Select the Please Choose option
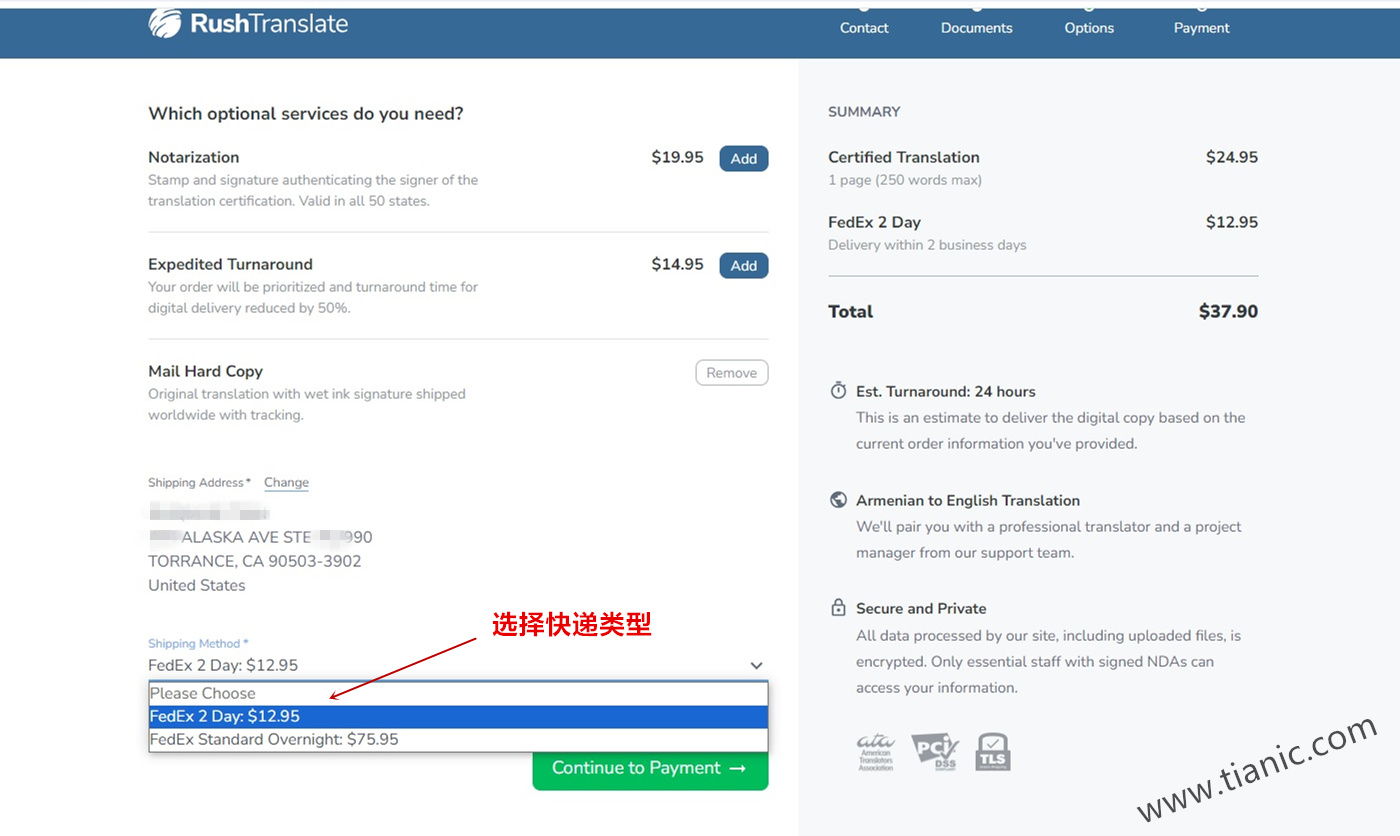 pos(458,693)
